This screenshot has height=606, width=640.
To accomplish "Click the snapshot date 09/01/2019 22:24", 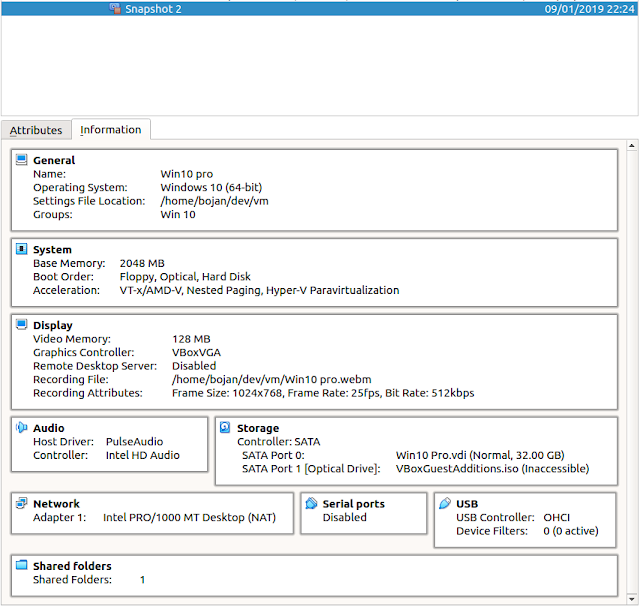I will click(x=589, y=9).
